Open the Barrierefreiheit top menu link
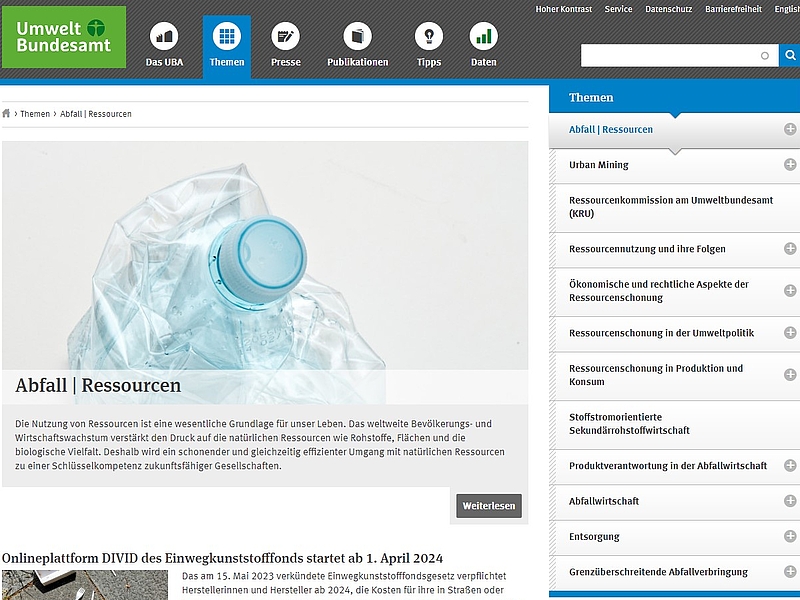The height and width of the screenshot is (600, 800). pyautogui.click(x=733, y=9)
